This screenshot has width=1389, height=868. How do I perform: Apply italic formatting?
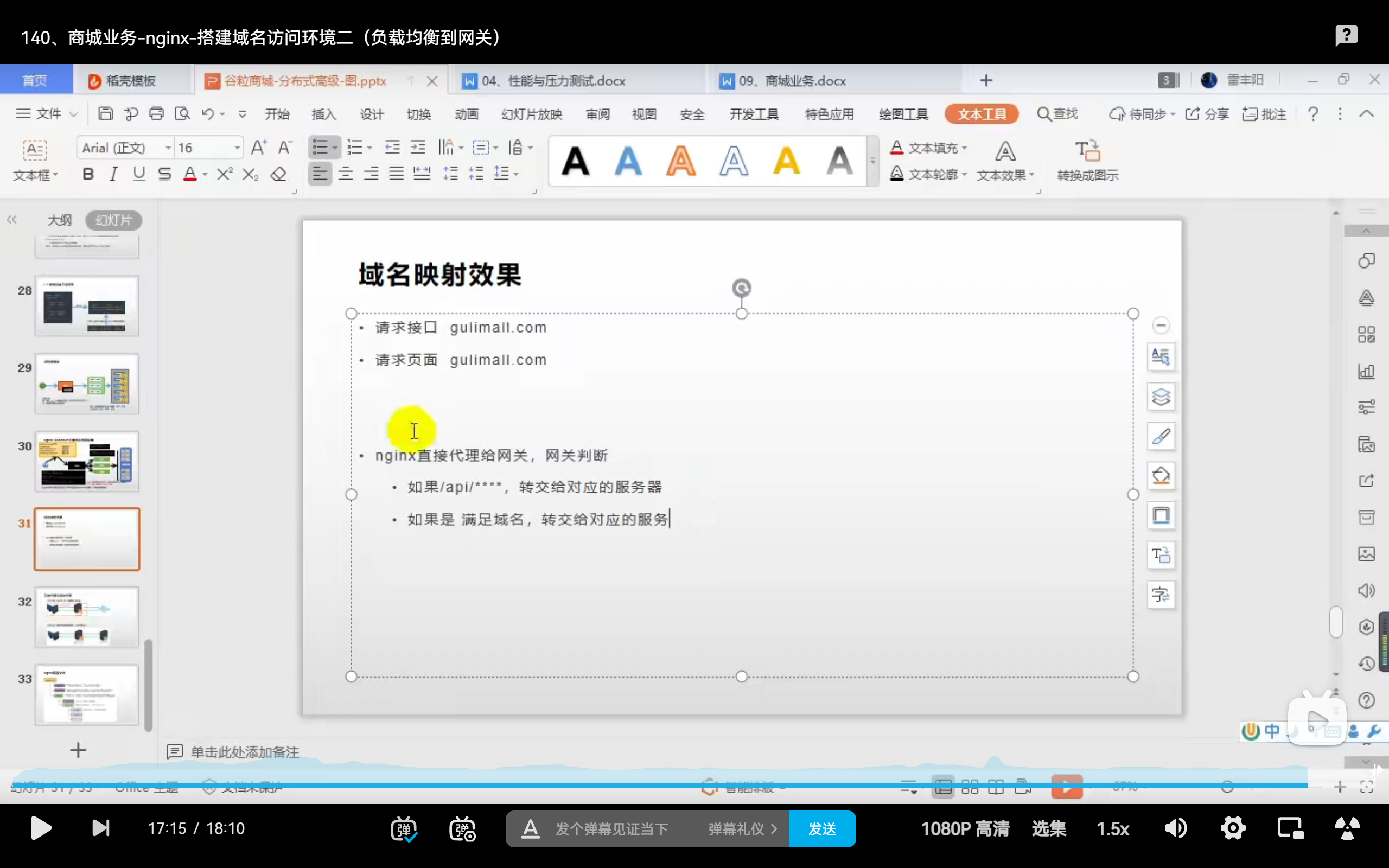[113, 174]
